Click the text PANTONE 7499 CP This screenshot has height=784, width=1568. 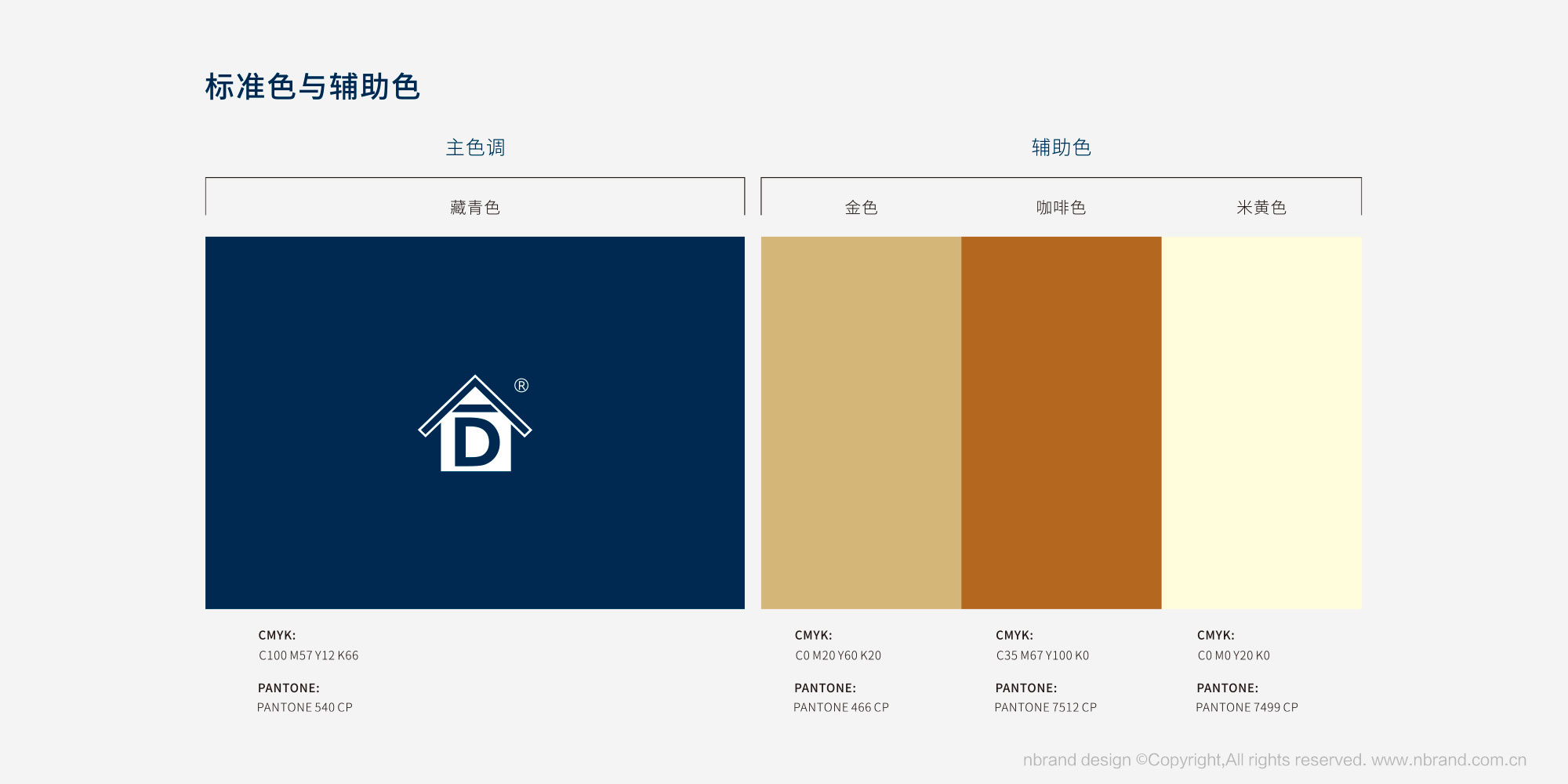pos(1247,707)
